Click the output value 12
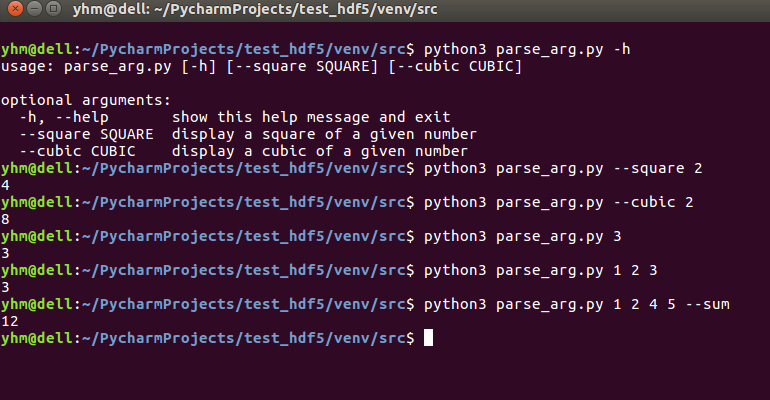This screenshot has width=770, height=400. (x=10, y=321)
